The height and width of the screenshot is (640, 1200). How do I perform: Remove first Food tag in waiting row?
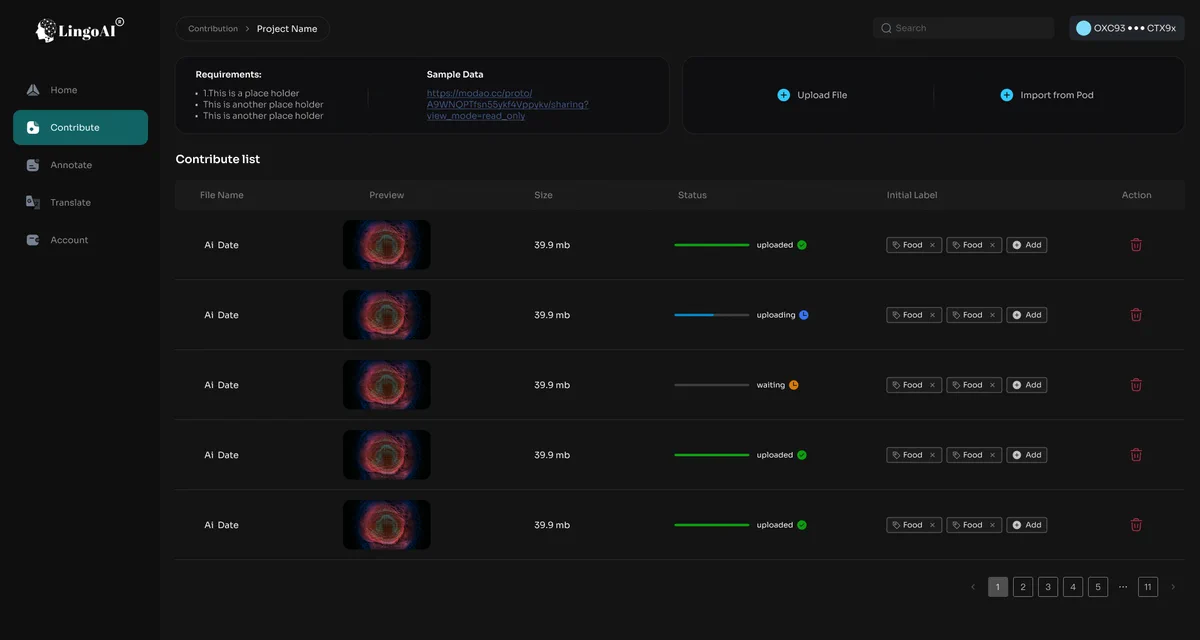coord(932,385)
